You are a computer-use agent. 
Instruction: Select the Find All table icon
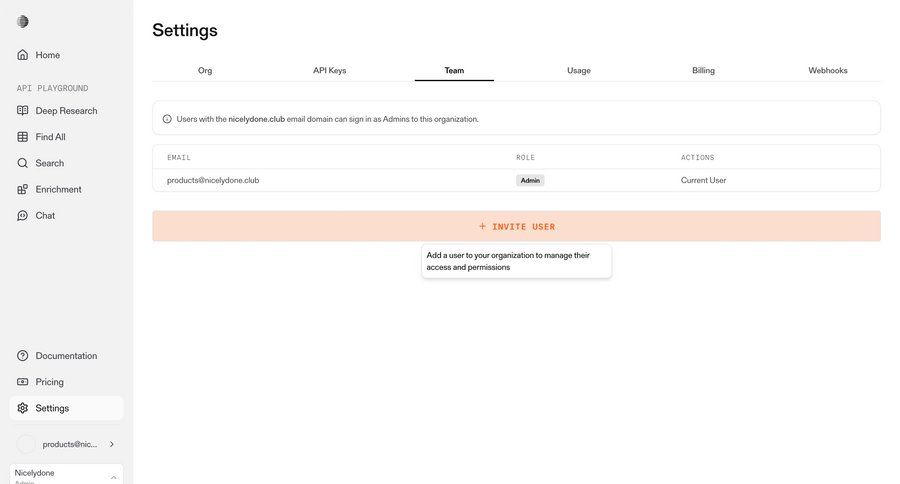tap(23, 137)
